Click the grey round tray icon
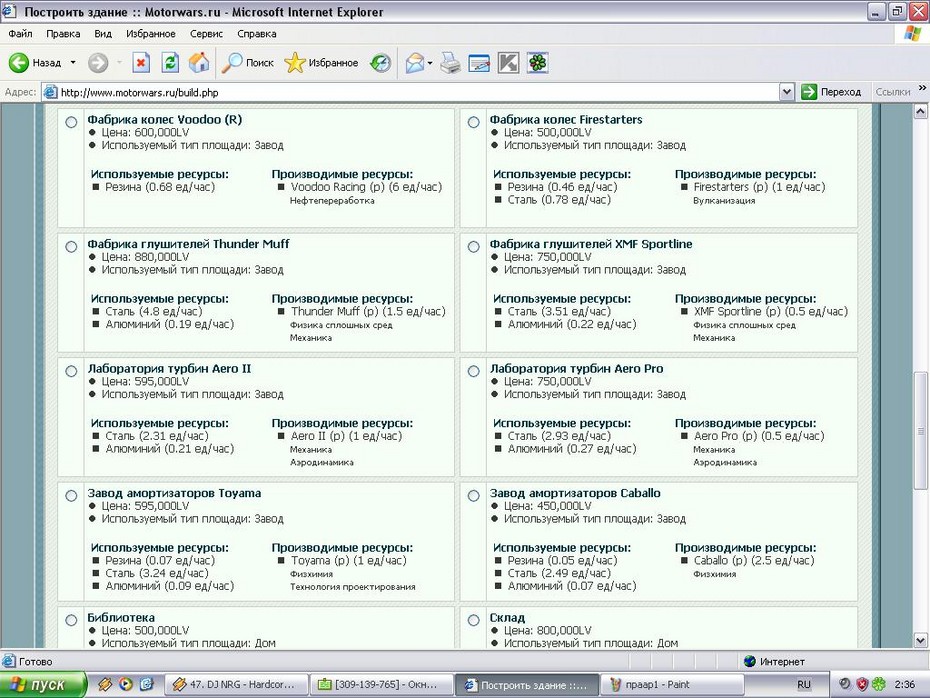Image resolution: width=930 pixels, height=698 pixels. point(845,684)
